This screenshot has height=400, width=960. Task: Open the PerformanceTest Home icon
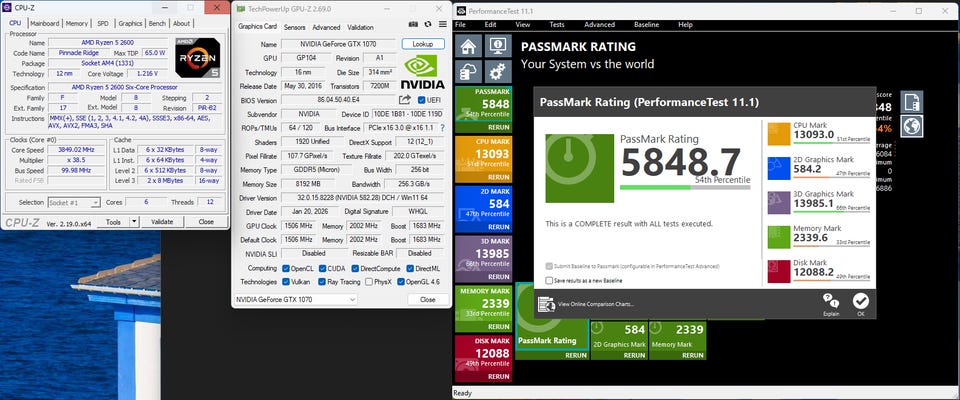pyautogui.click(x=468, y=46)
